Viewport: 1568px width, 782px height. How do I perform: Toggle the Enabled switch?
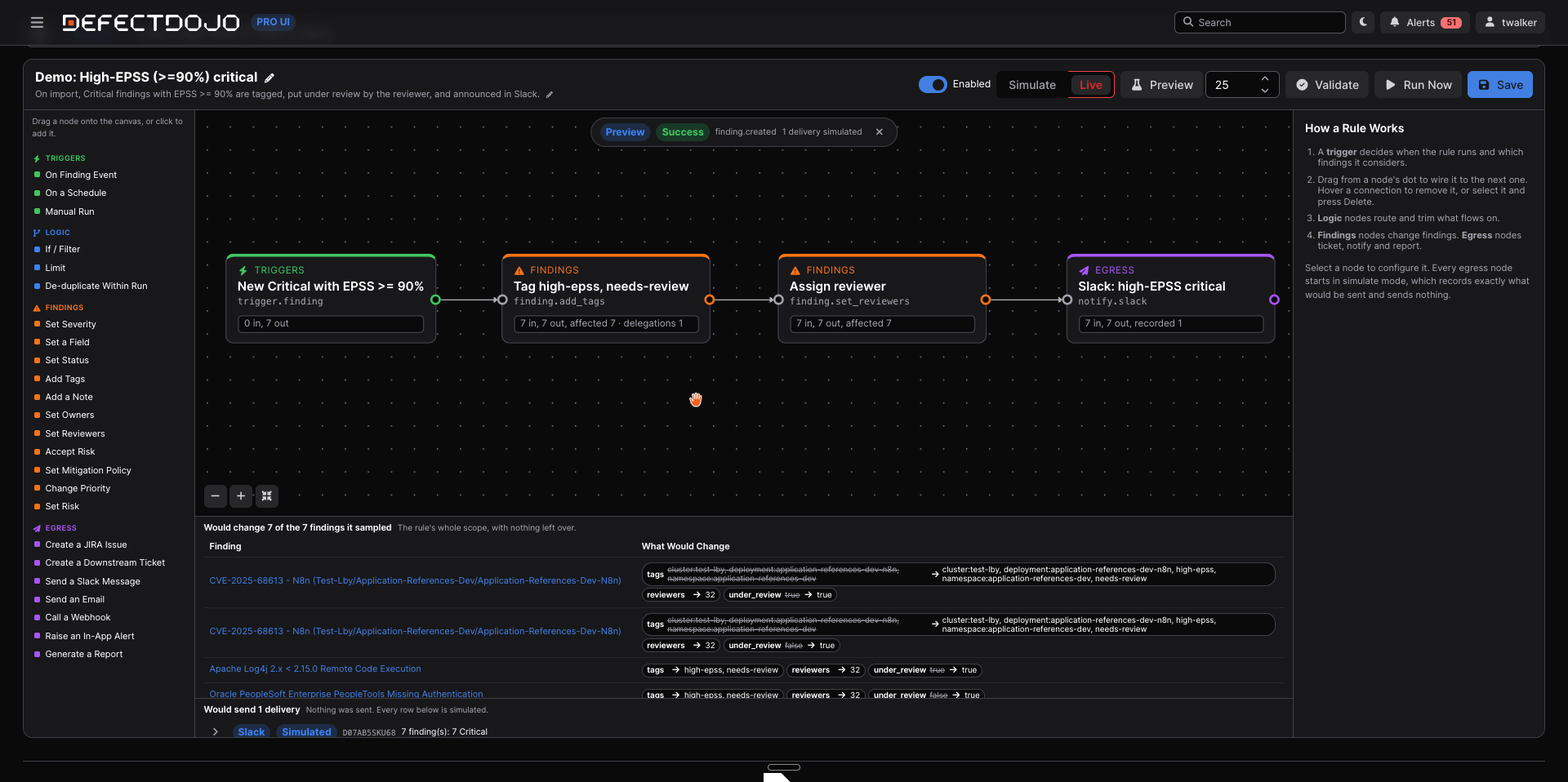pos(933,84)
